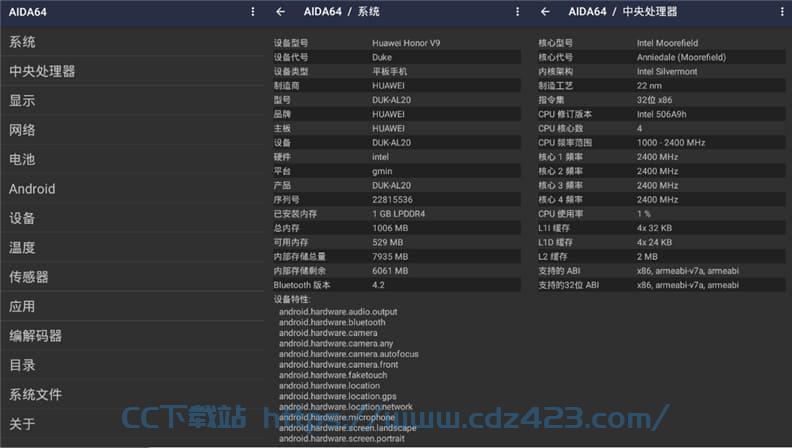
Task: Select the L1I 缓存 4x 32 KB row
Action: (661, 228)
